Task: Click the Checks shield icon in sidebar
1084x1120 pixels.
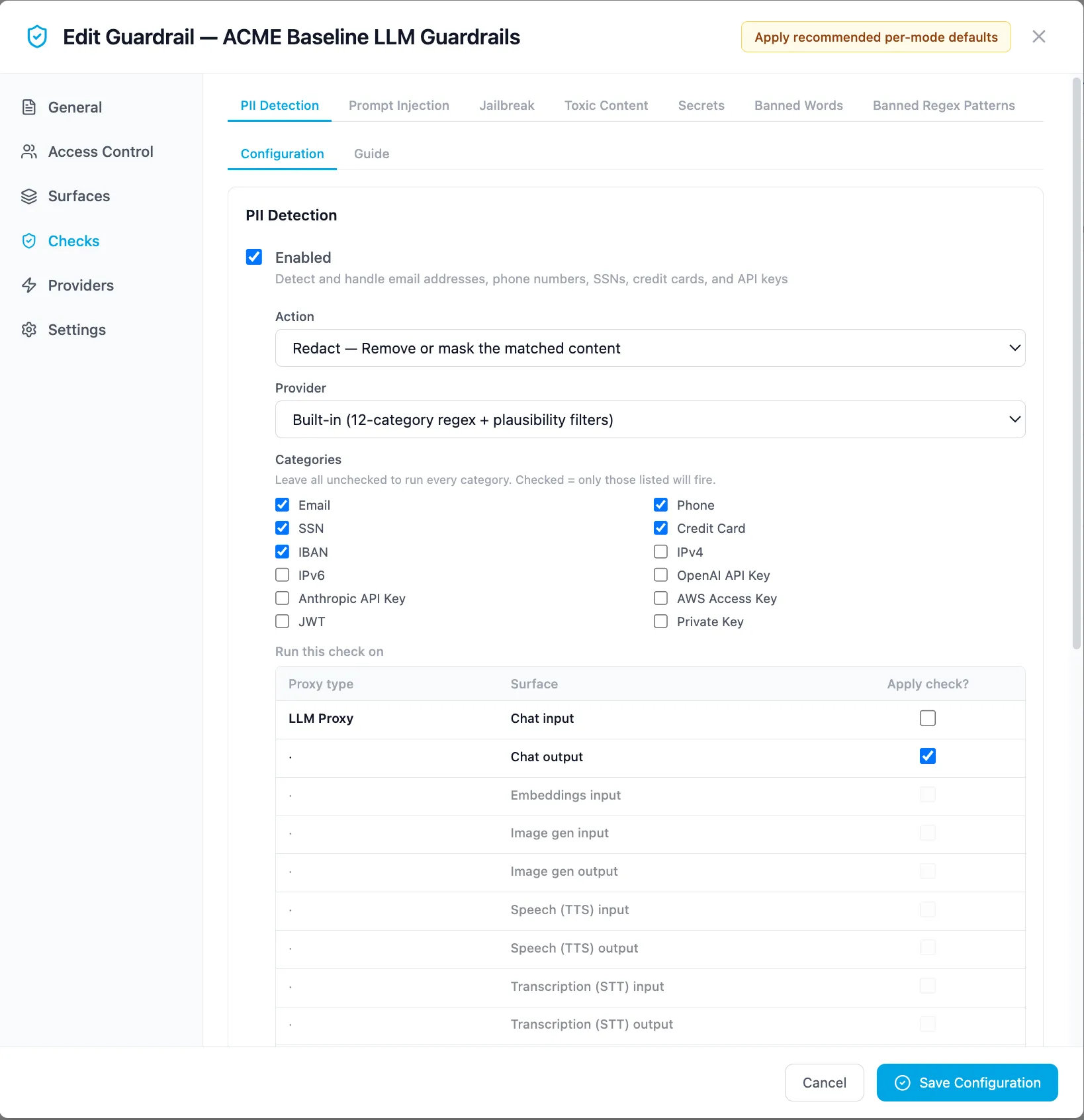Action: point(29,241)
